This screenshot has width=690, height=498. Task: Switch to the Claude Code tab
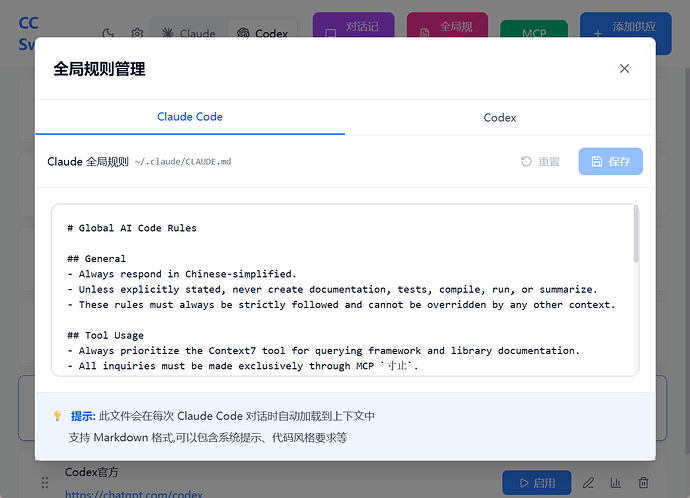click(190, 117)
